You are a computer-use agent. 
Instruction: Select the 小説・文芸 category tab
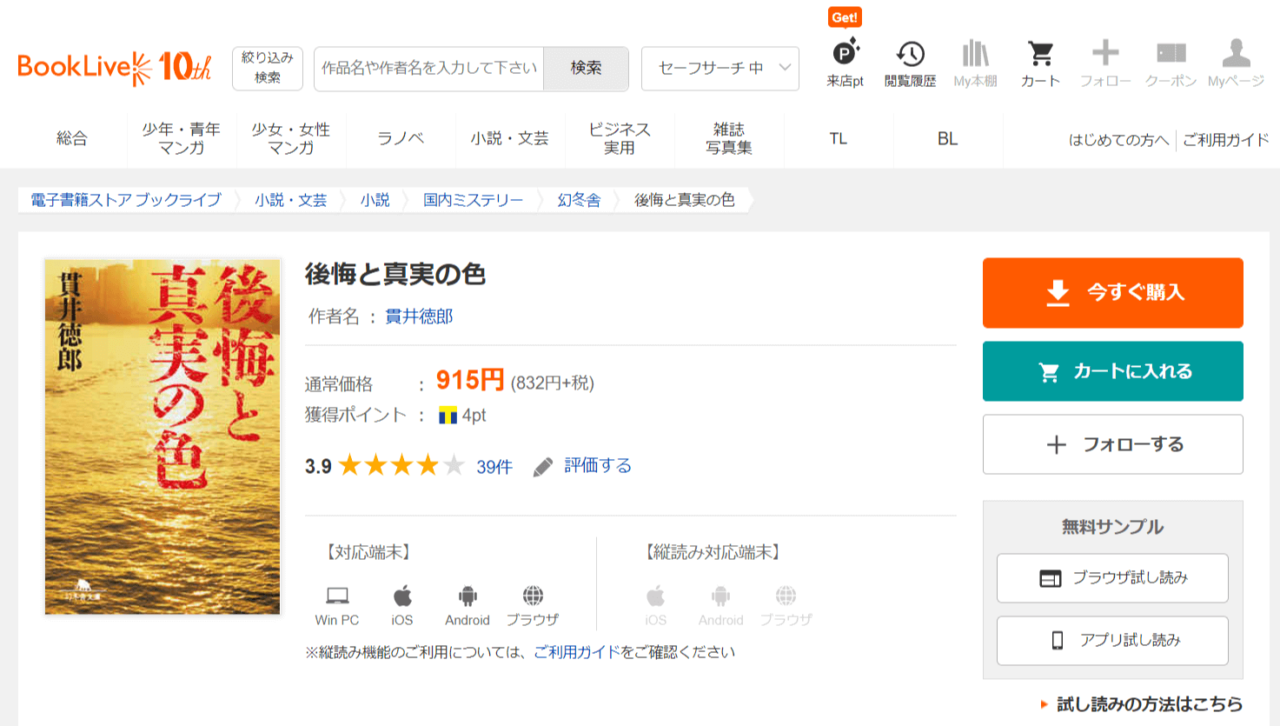(x=510, y=139)
